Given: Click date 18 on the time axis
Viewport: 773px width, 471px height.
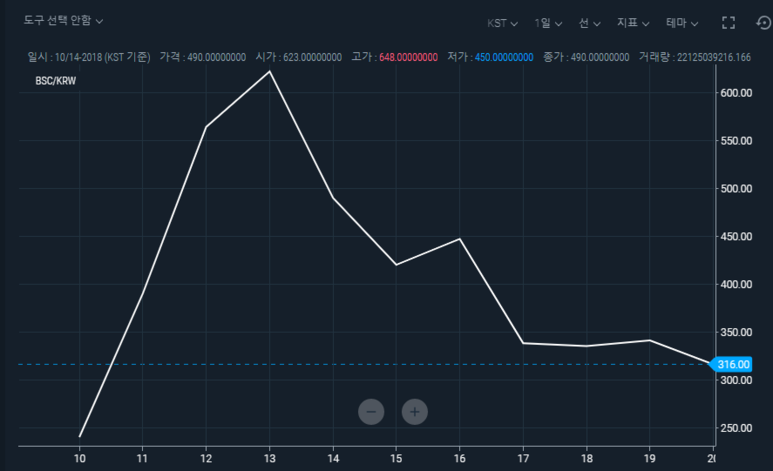Looking at the screenshot, I should coord(587,459).
